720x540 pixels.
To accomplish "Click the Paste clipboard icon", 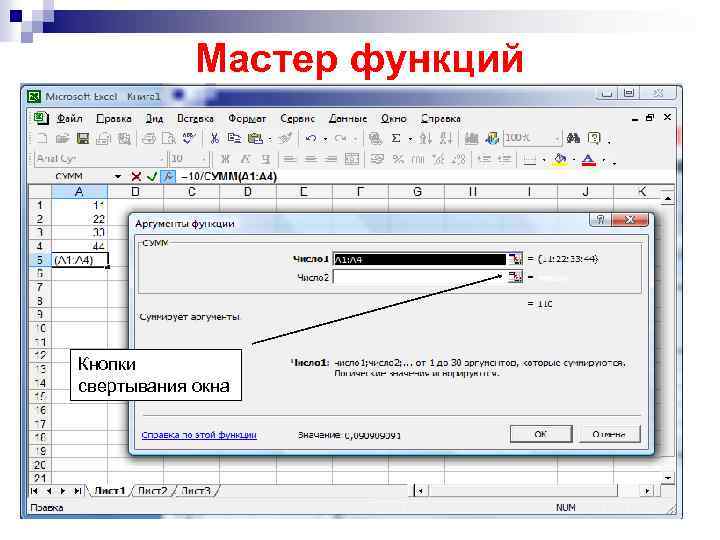I will (255, 138).
